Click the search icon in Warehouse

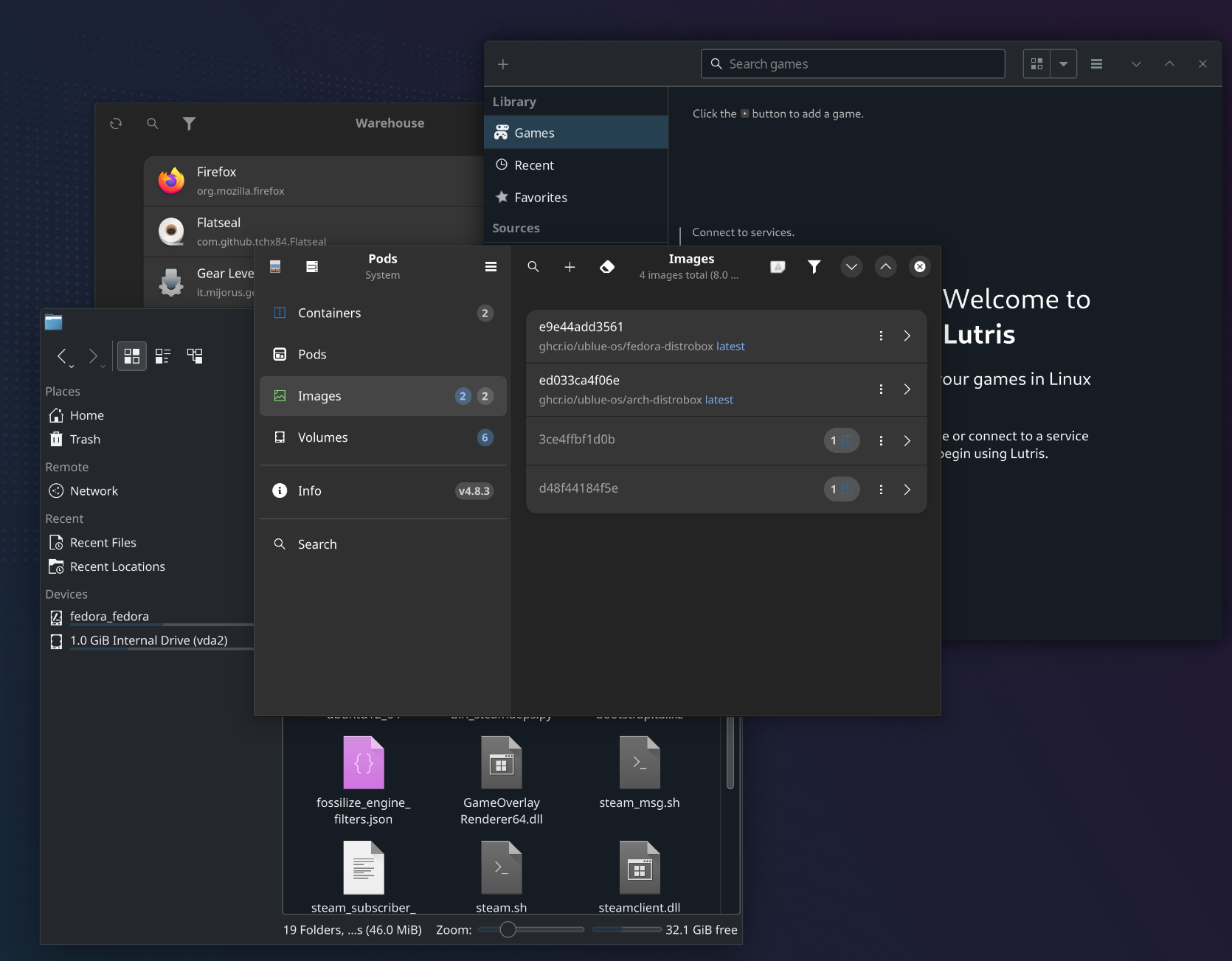pos(153,124)
